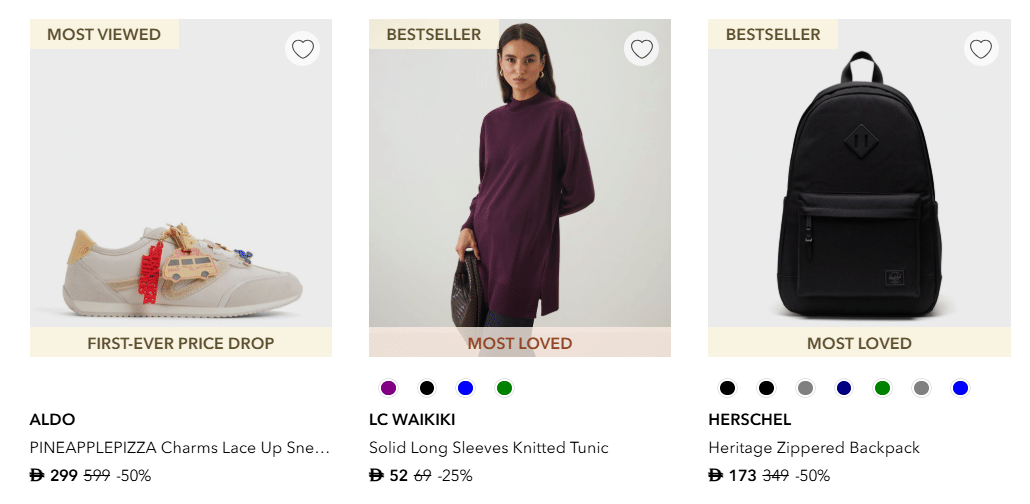Choose the black color swatch for the tunic

(427, 388)
